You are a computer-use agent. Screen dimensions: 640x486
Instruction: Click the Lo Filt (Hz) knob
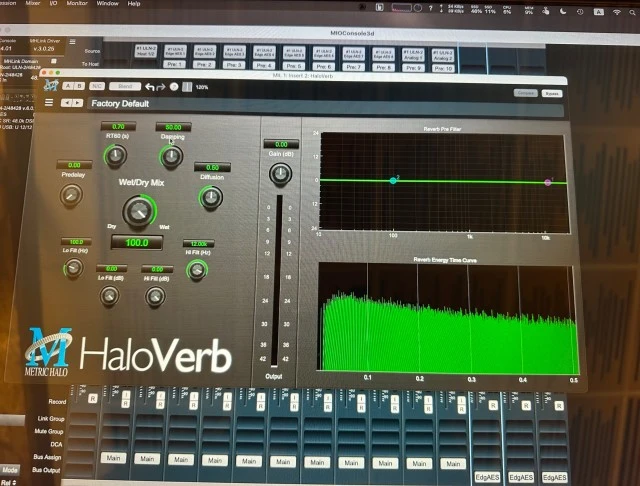74,268
